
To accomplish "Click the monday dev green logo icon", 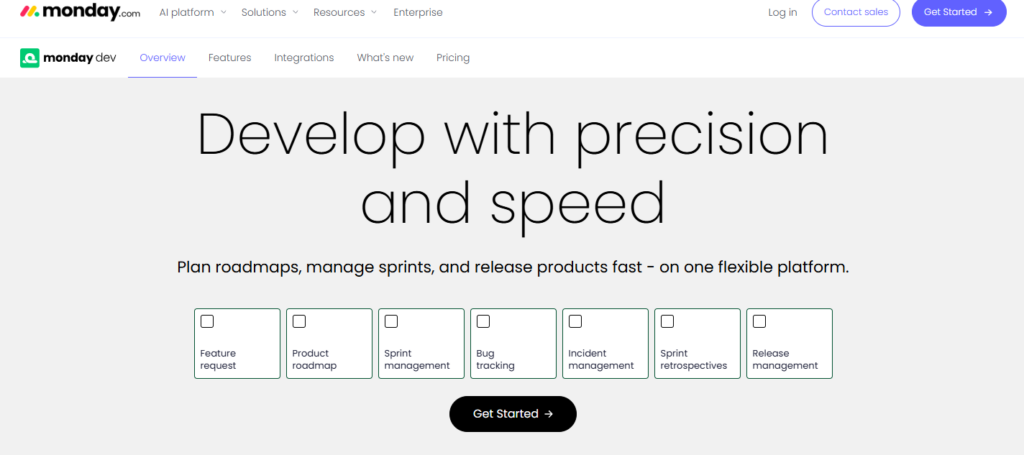I will (29, 57).
